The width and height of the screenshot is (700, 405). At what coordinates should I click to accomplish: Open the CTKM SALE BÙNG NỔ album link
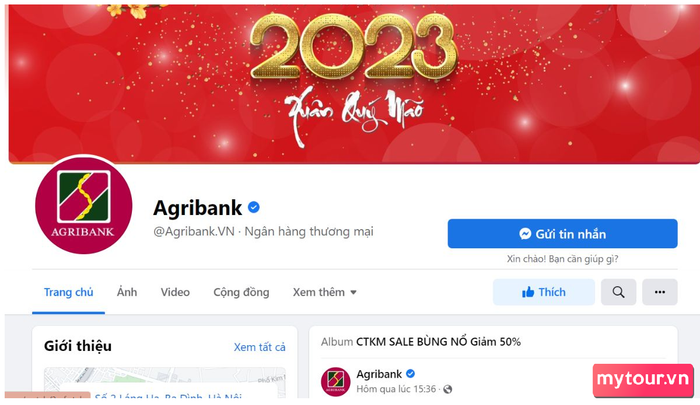click(438, 342)
